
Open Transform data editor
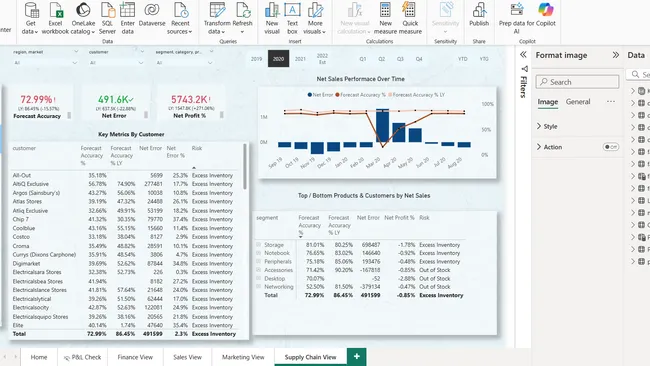click(217, 19)
